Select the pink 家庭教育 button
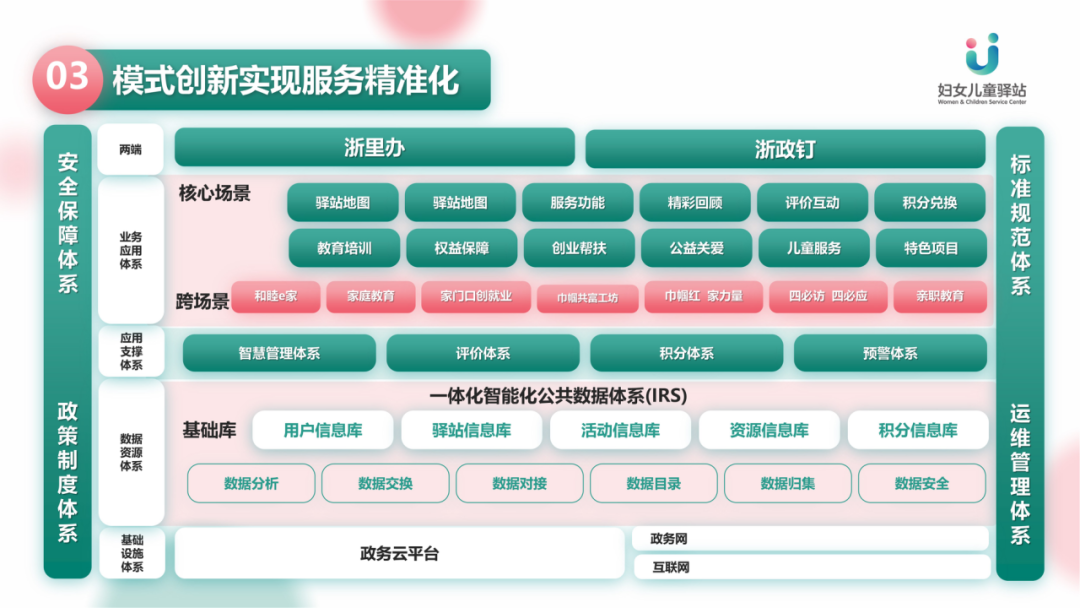The height and width of the screenshot is (608, 1080). pos(371,296)
